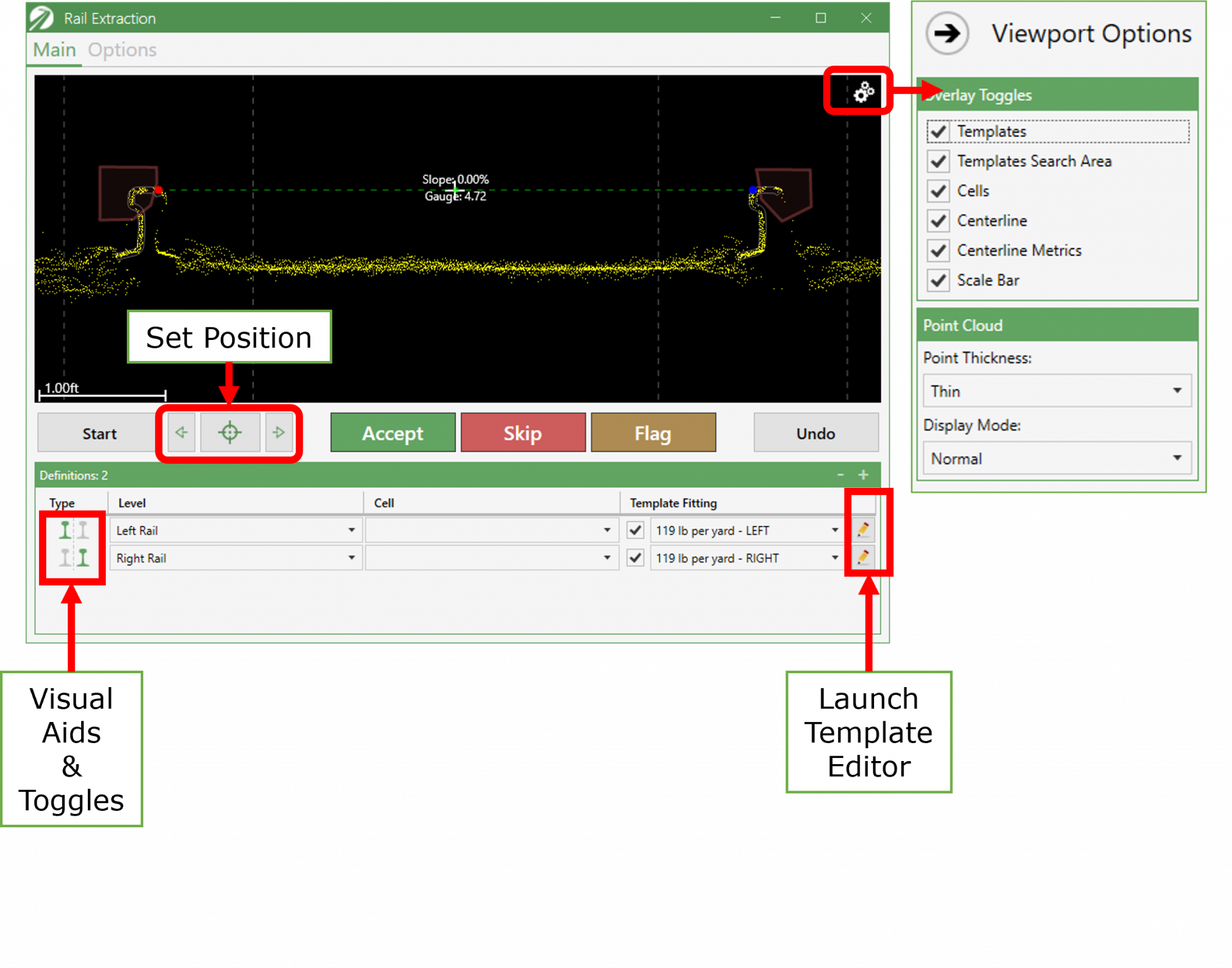Click the next position arrow icon
Image resolution: width=1232 pixels, height=968 pixels.
279,432
